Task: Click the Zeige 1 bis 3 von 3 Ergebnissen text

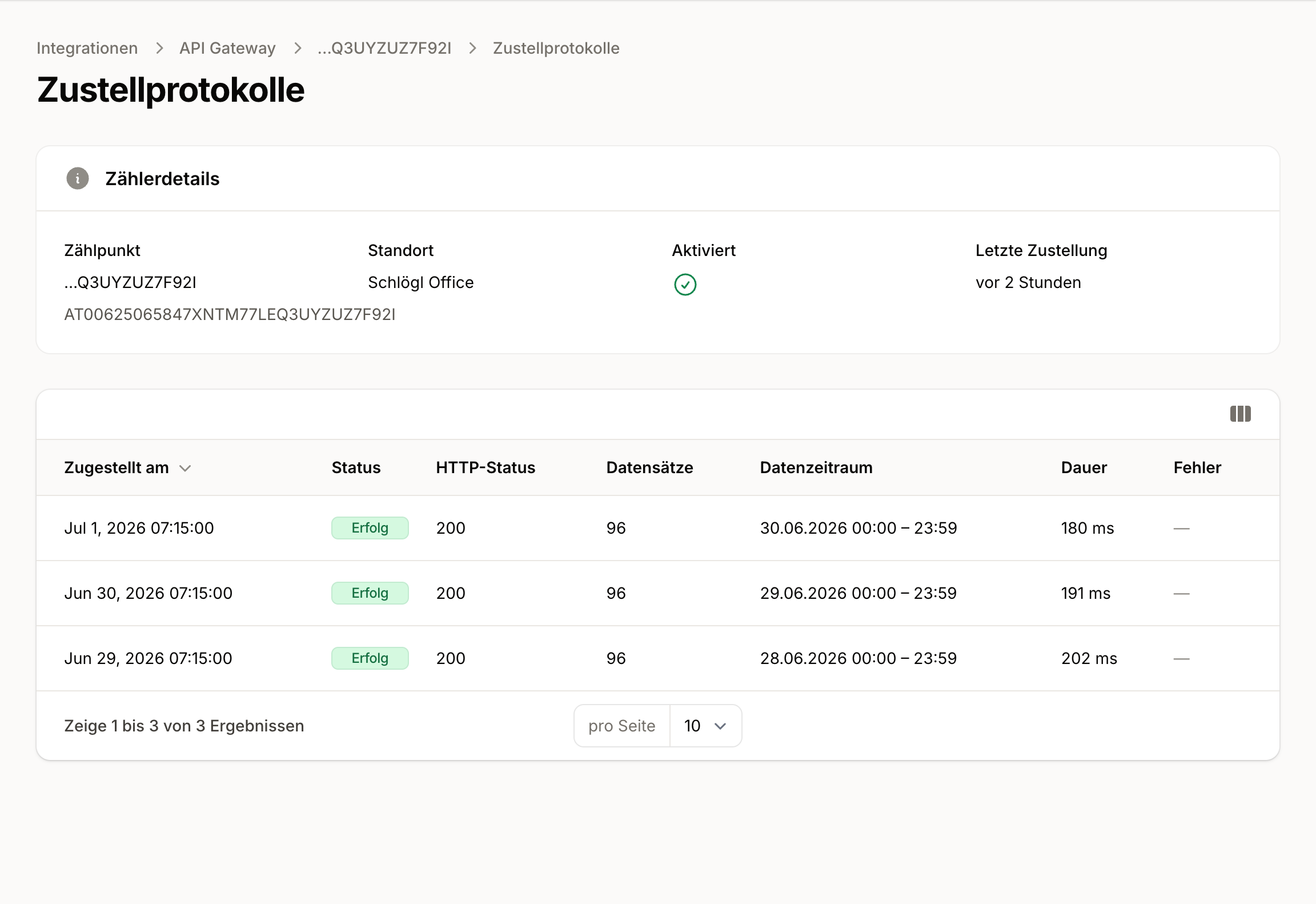Action: (x=184, y=726)
